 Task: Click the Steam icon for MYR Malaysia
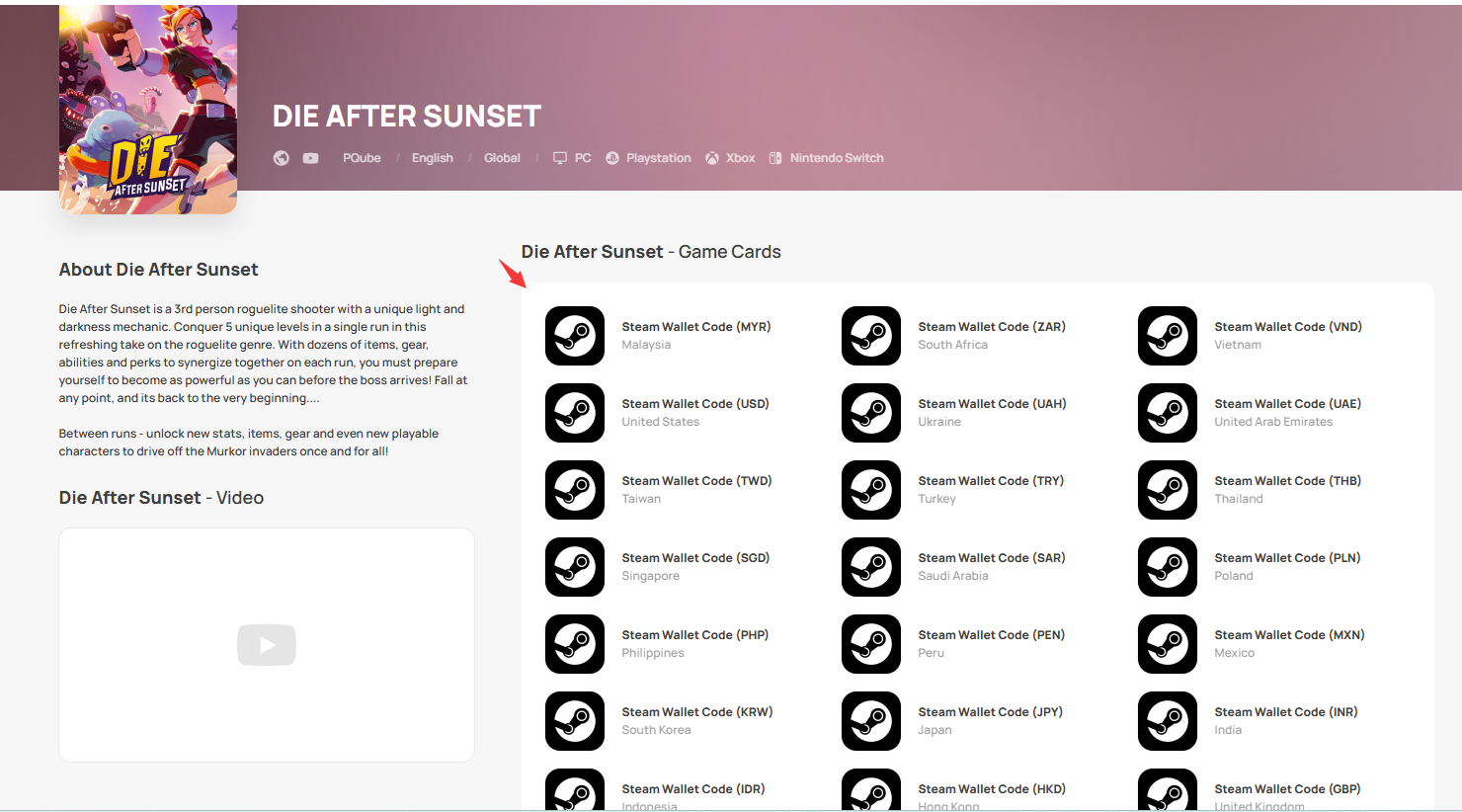point(575,336)
